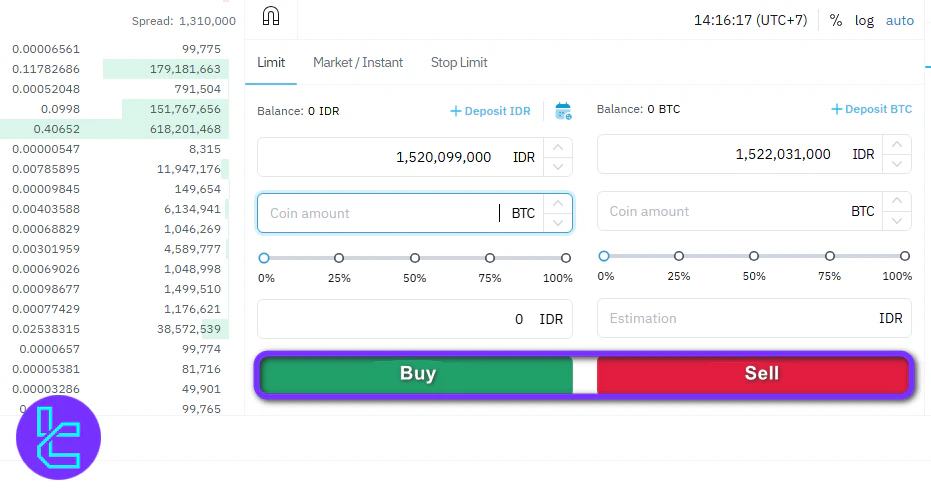Open the Market / Instant tab

[357, 62]
